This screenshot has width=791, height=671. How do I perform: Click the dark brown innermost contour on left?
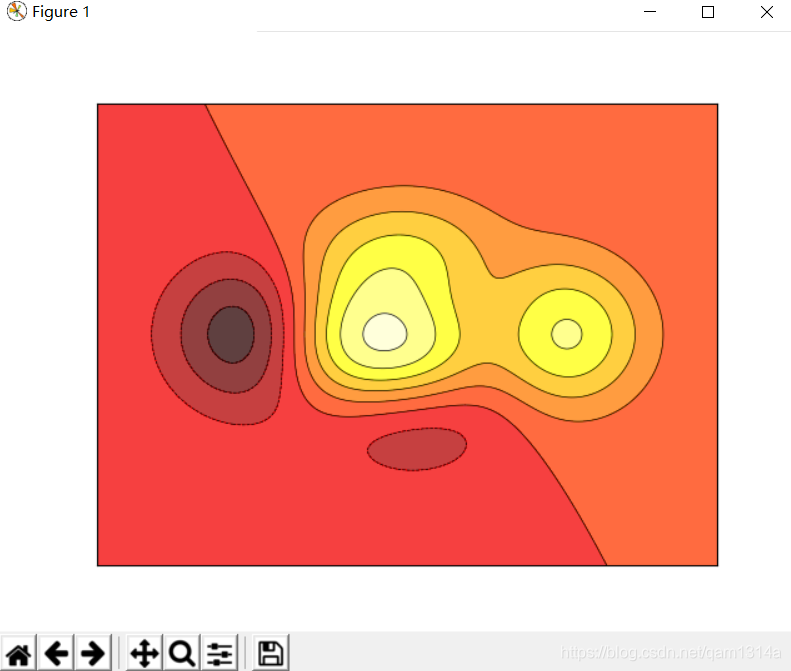point(231,334)
